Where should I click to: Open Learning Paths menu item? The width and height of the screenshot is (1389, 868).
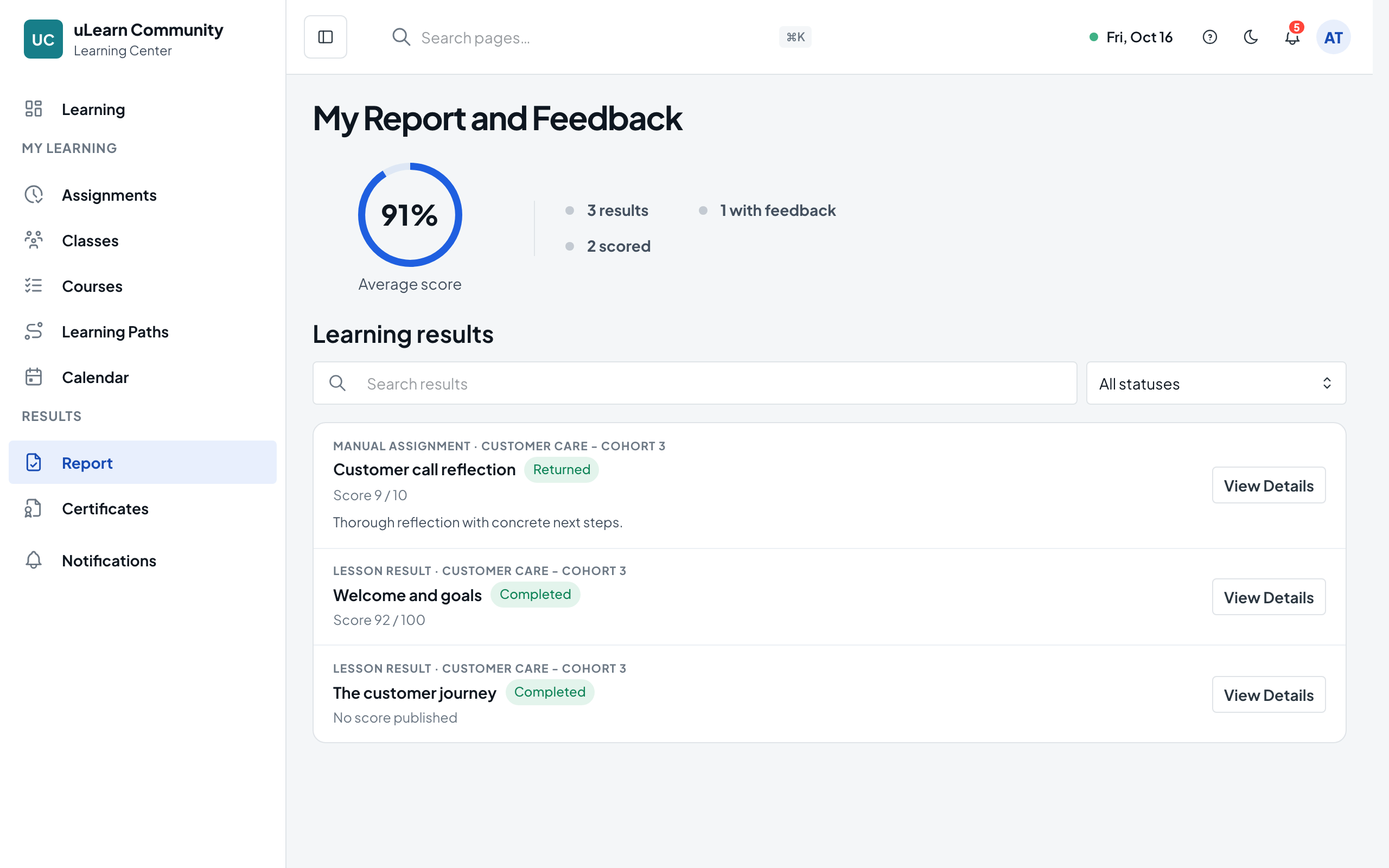[142, 331]
